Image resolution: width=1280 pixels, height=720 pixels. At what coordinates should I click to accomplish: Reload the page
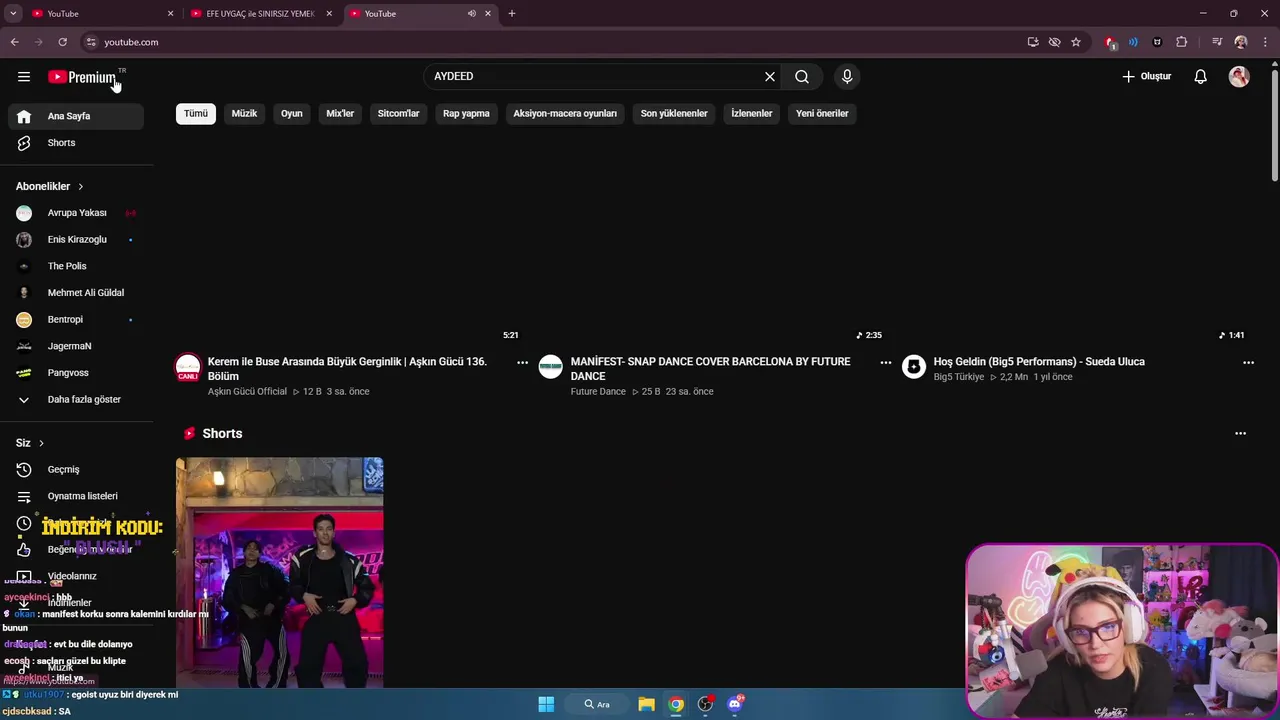click(62, 42)
